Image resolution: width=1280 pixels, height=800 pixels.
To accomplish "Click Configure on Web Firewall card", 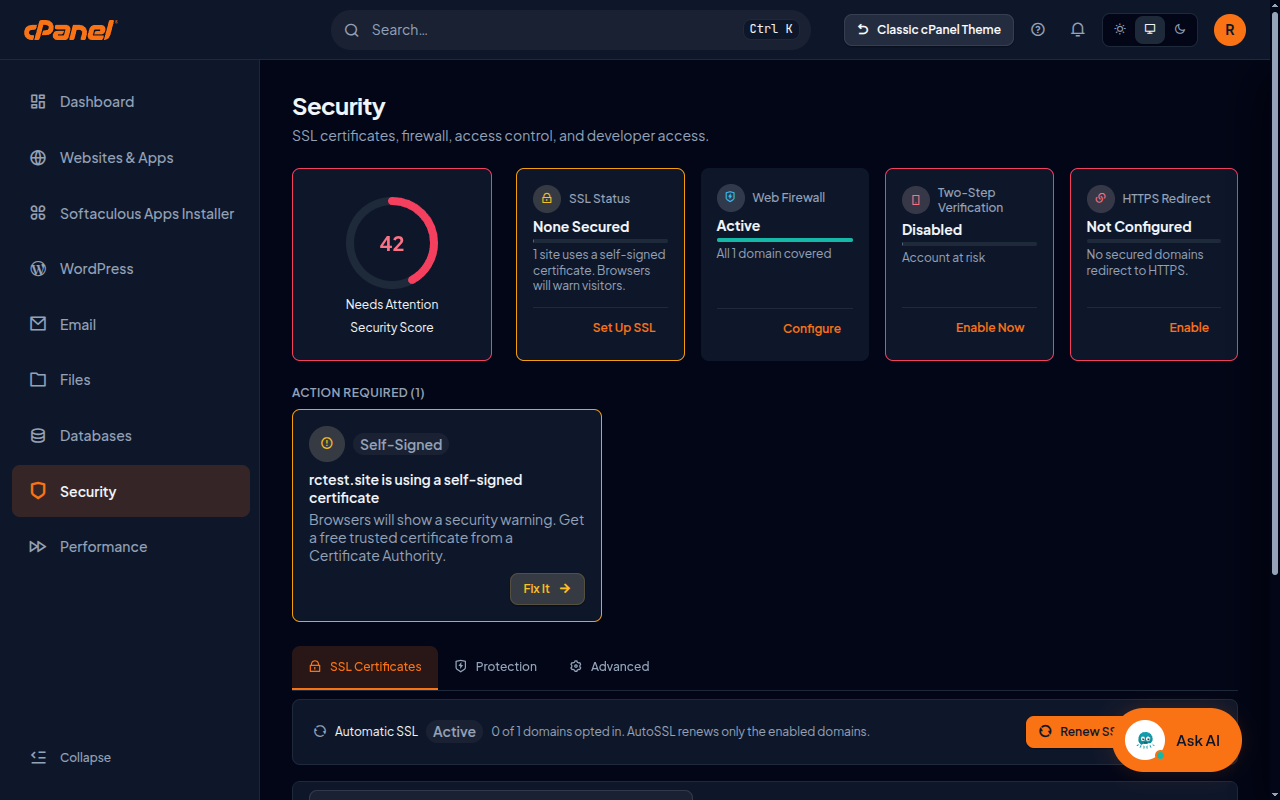I will click(x=812, y=329).
